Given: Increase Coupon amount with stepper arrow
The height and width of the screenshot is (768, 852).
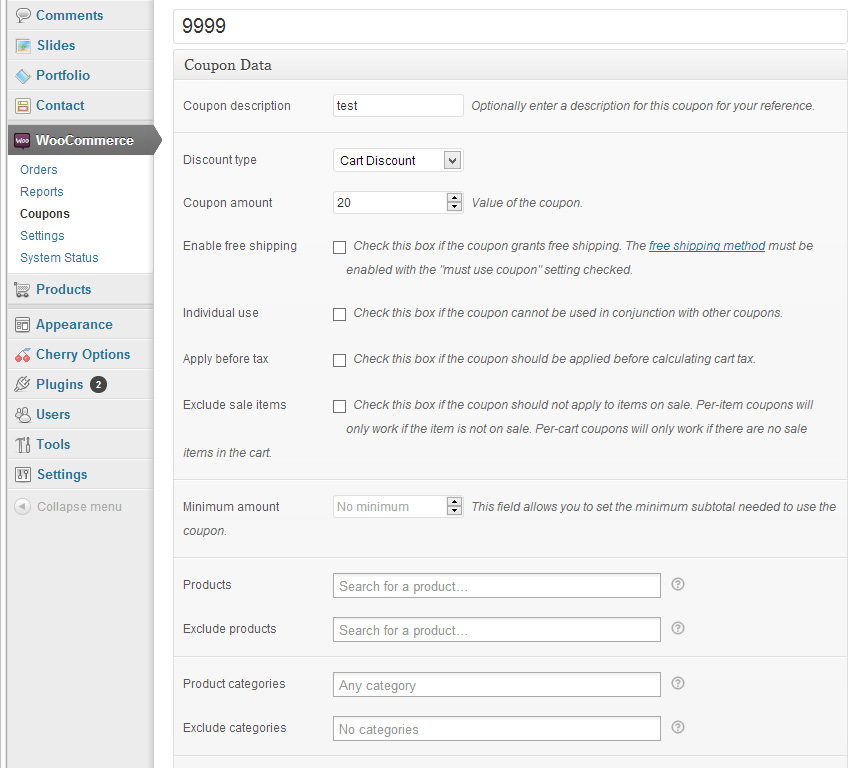Looking at the screenshot, I should click(x=454, y=198).
